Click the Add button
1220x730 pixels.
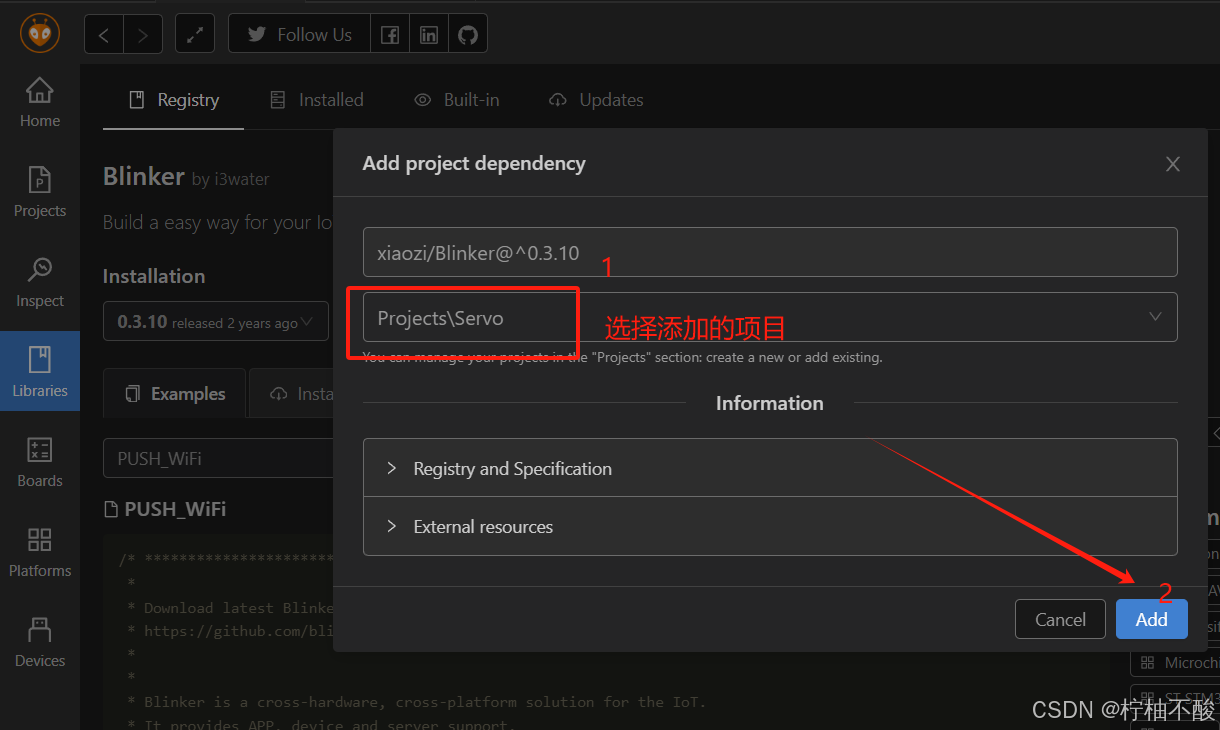[x=1151, y=619]
